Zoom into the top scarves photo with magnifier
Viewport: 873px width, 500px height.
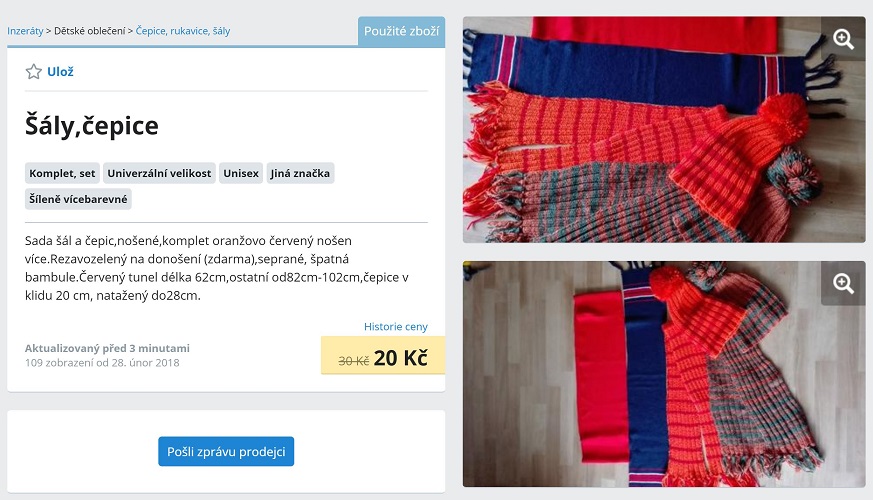pyautogui.click(x=843, y=39)
